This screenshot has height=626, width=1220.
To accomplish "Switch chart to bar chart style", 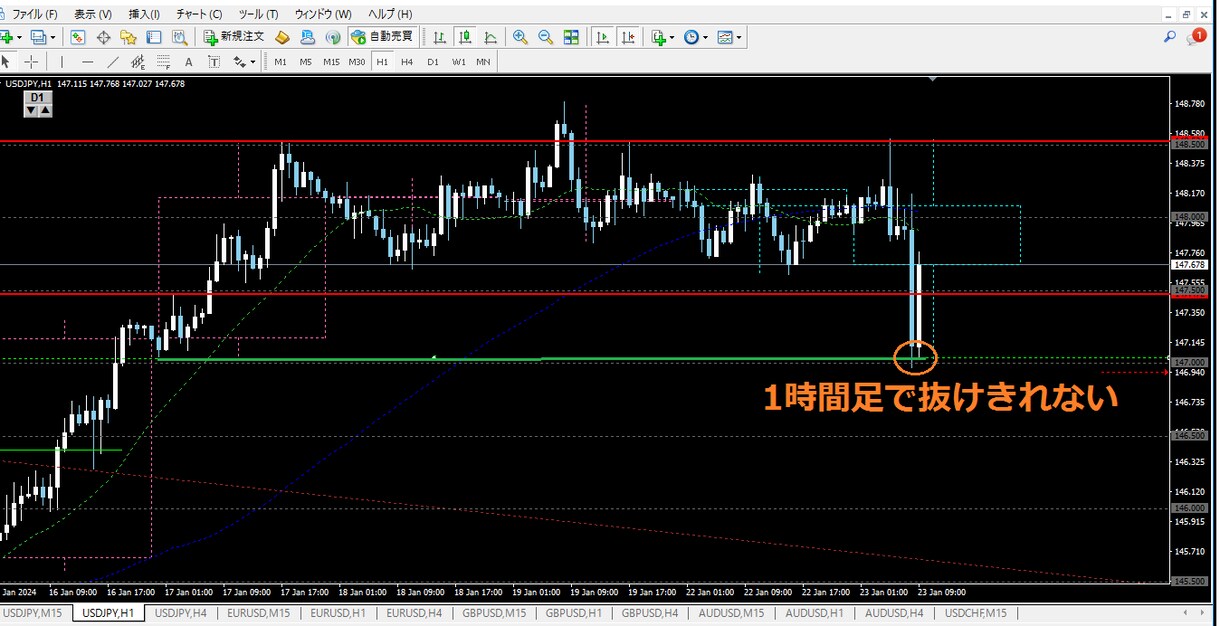I will [439, 37].
